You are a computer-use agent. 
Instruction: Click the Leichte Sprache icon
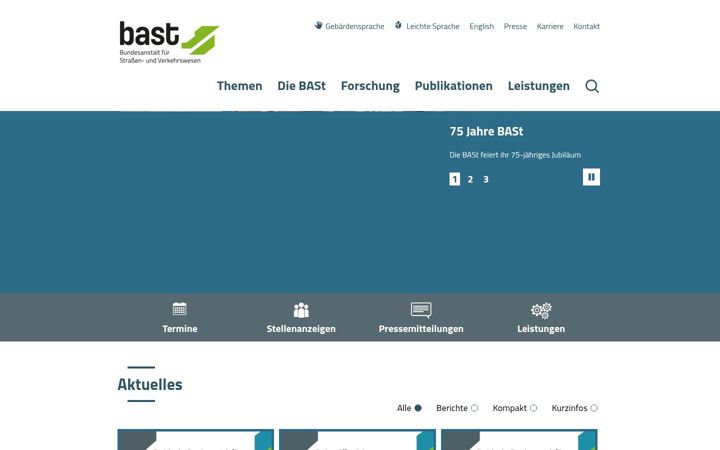(398, 25)
